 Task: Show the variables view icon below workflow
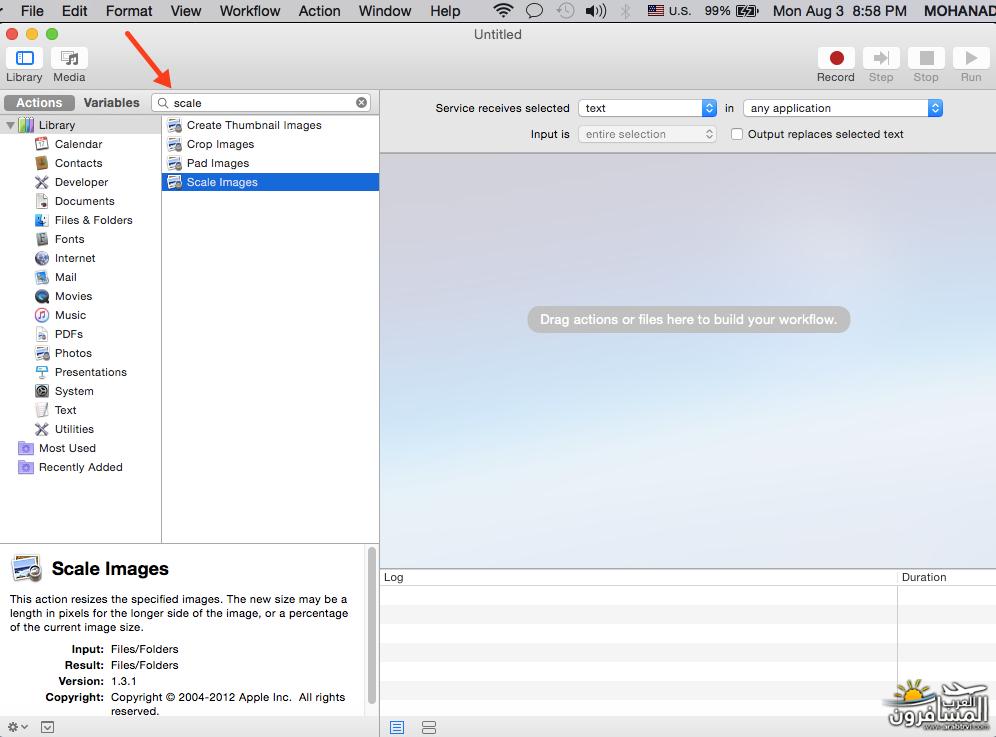tap(429, 727)
